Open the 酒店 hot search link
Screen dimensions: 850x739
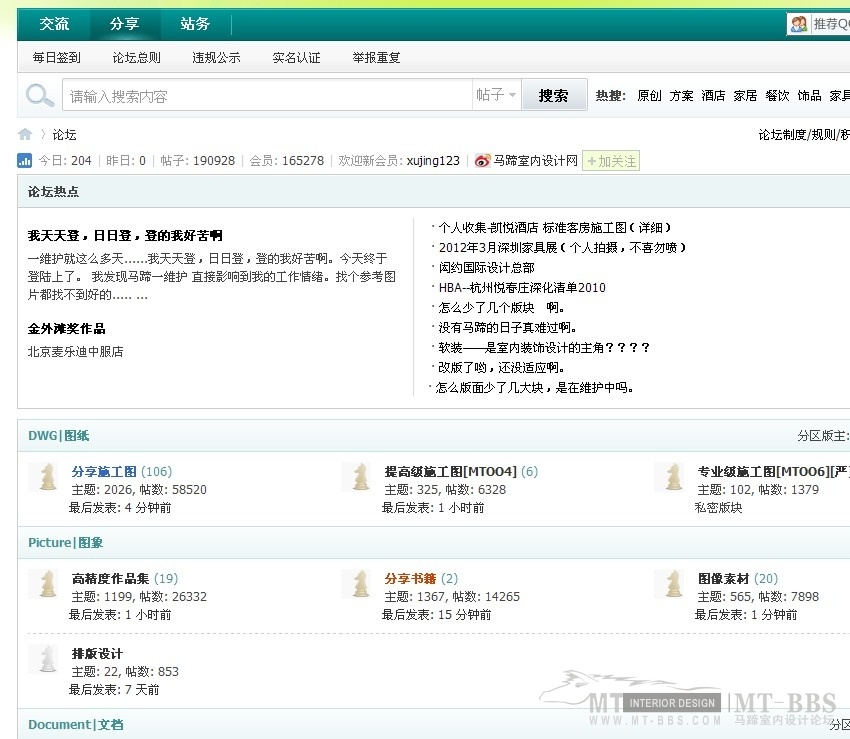tap(713, 94)
